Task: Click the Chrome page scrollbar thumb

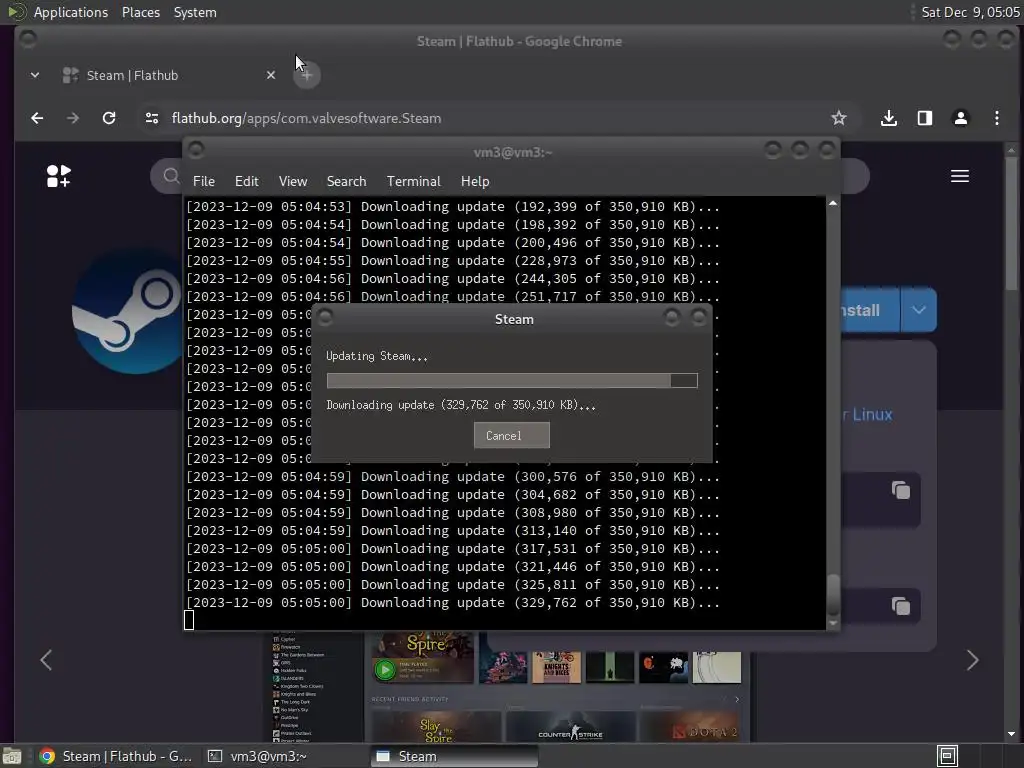Action: tap(1011, 223)
